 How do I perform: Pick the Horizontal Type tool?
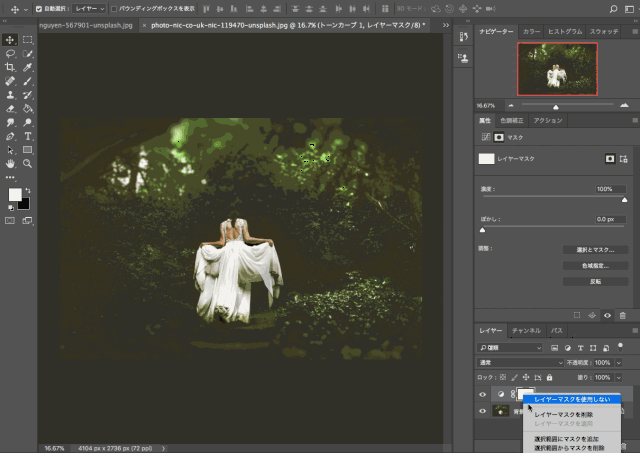tap(27, 136)
